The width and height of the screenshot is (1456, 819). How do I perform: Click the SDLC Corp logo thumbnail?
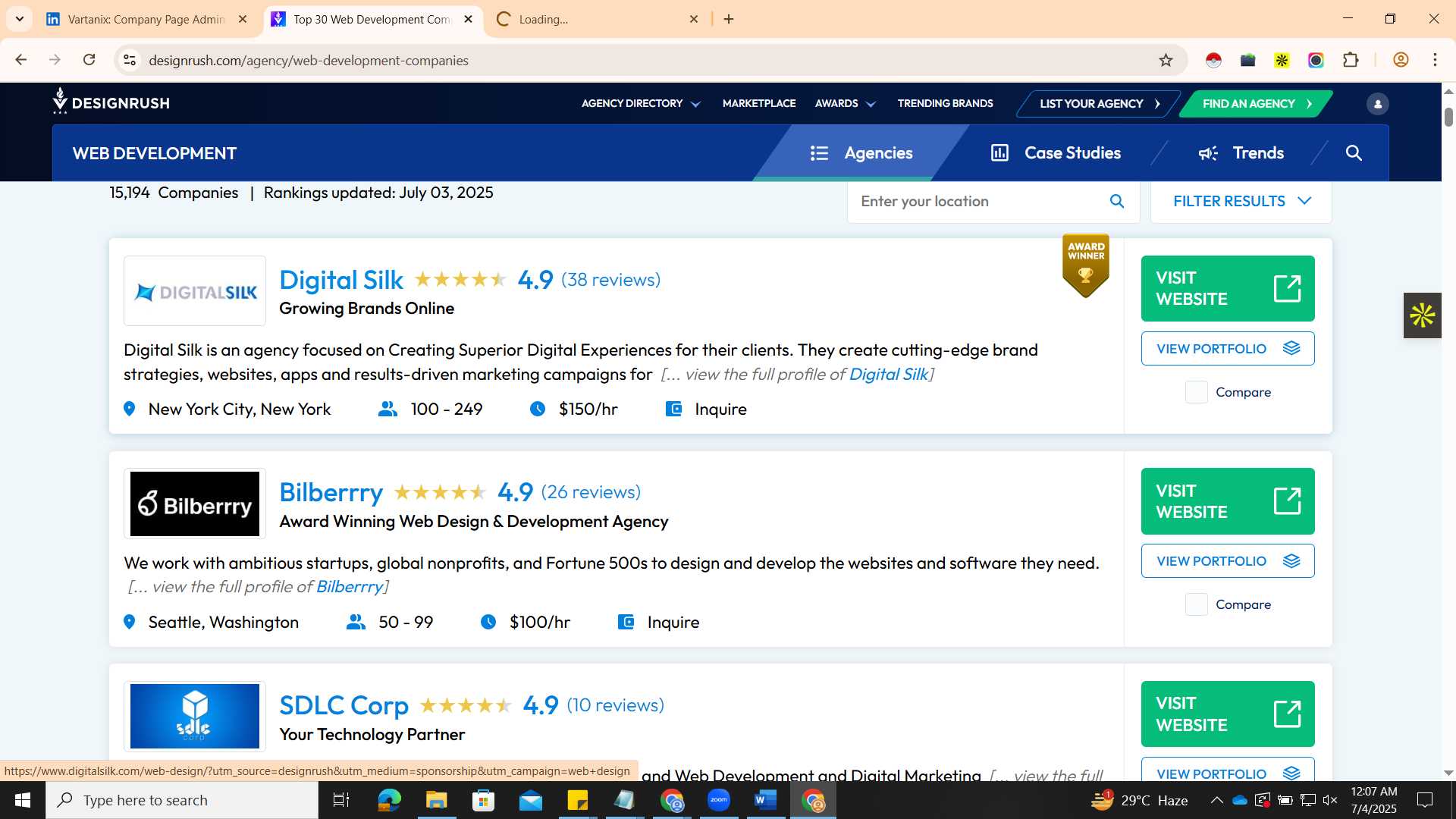(x=195, y=716)
